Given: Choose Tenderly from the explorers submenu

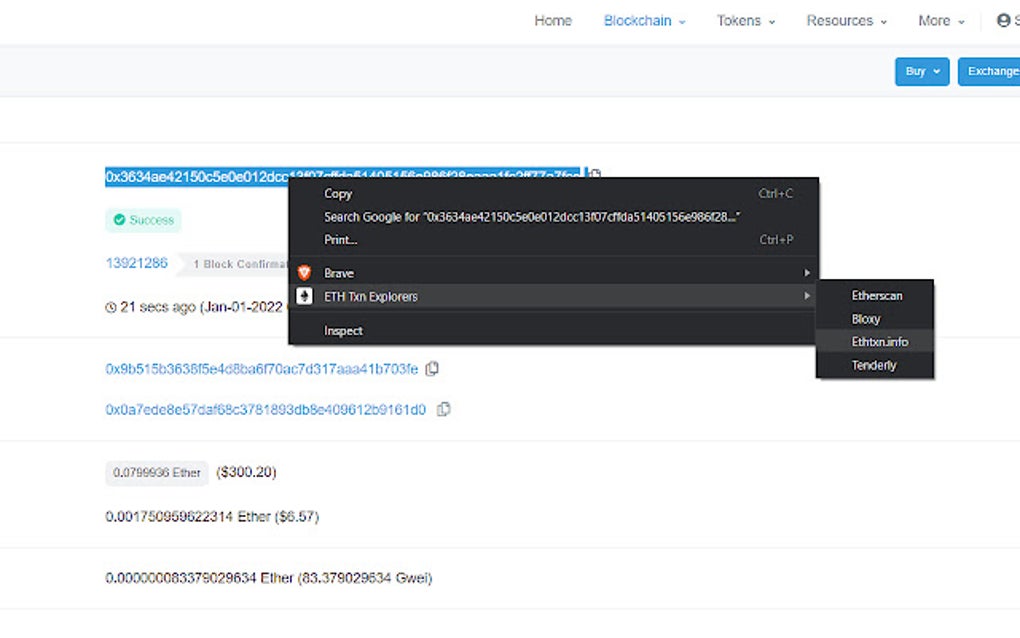Looking at the screenshot, I should click(x=874, y=365).
